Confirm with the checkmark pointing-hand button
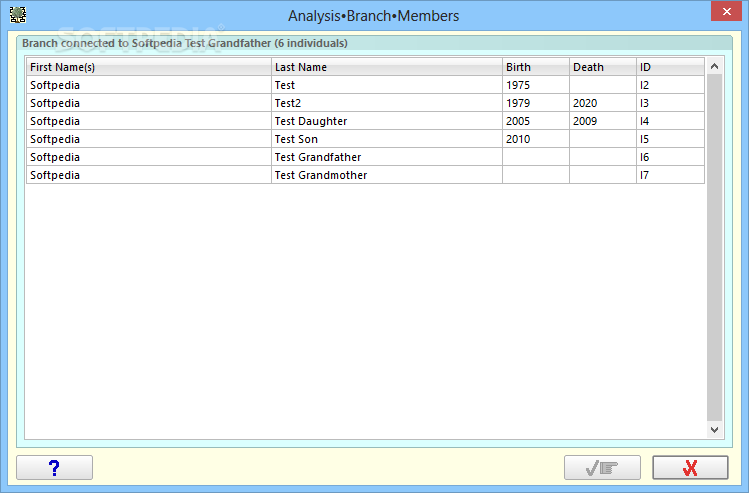Viewport: 749px width, 493px height. coord(602,468)
